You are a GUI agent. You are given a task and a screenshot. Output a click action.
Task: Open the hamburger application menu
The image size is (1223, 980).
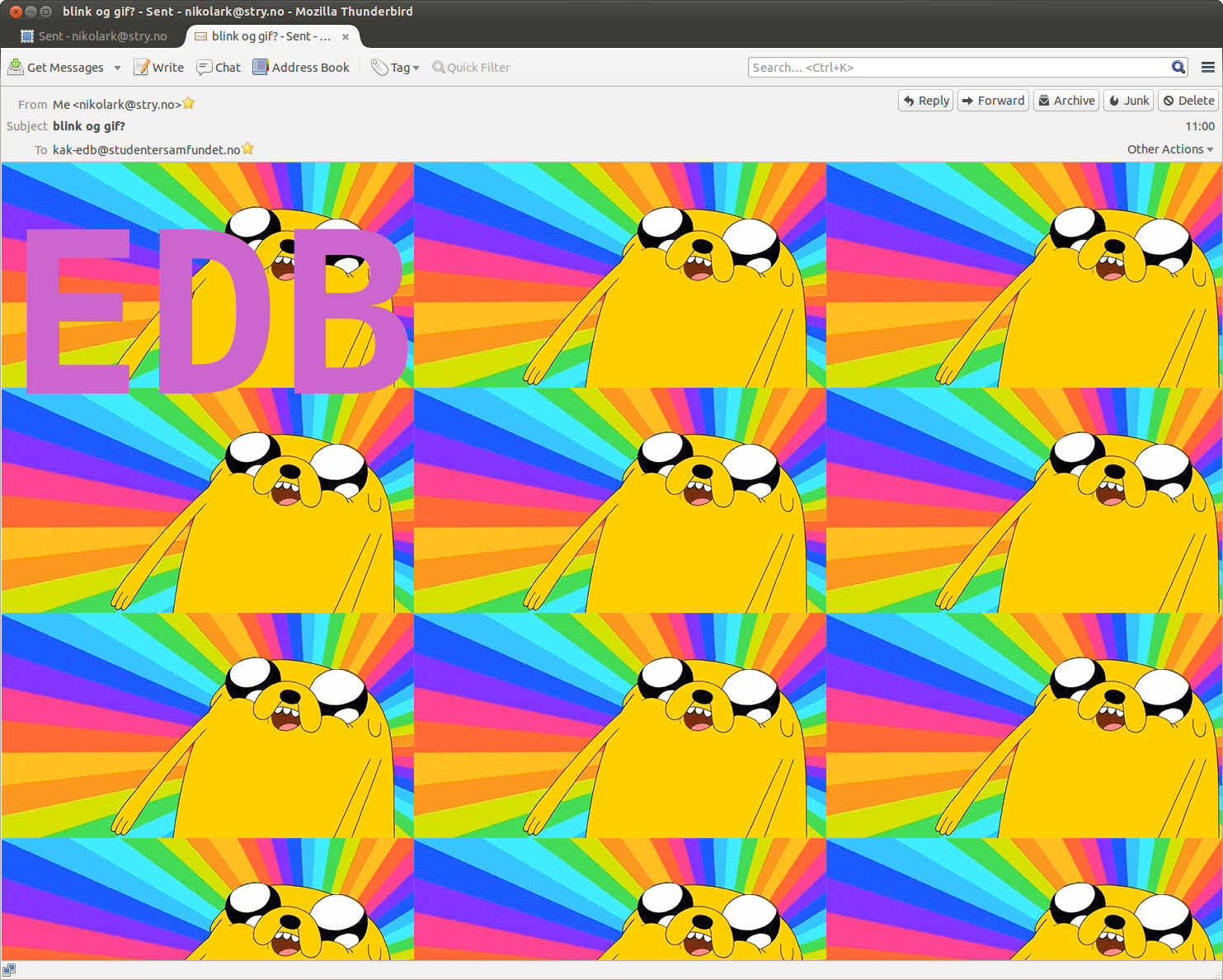(1208, 68)
